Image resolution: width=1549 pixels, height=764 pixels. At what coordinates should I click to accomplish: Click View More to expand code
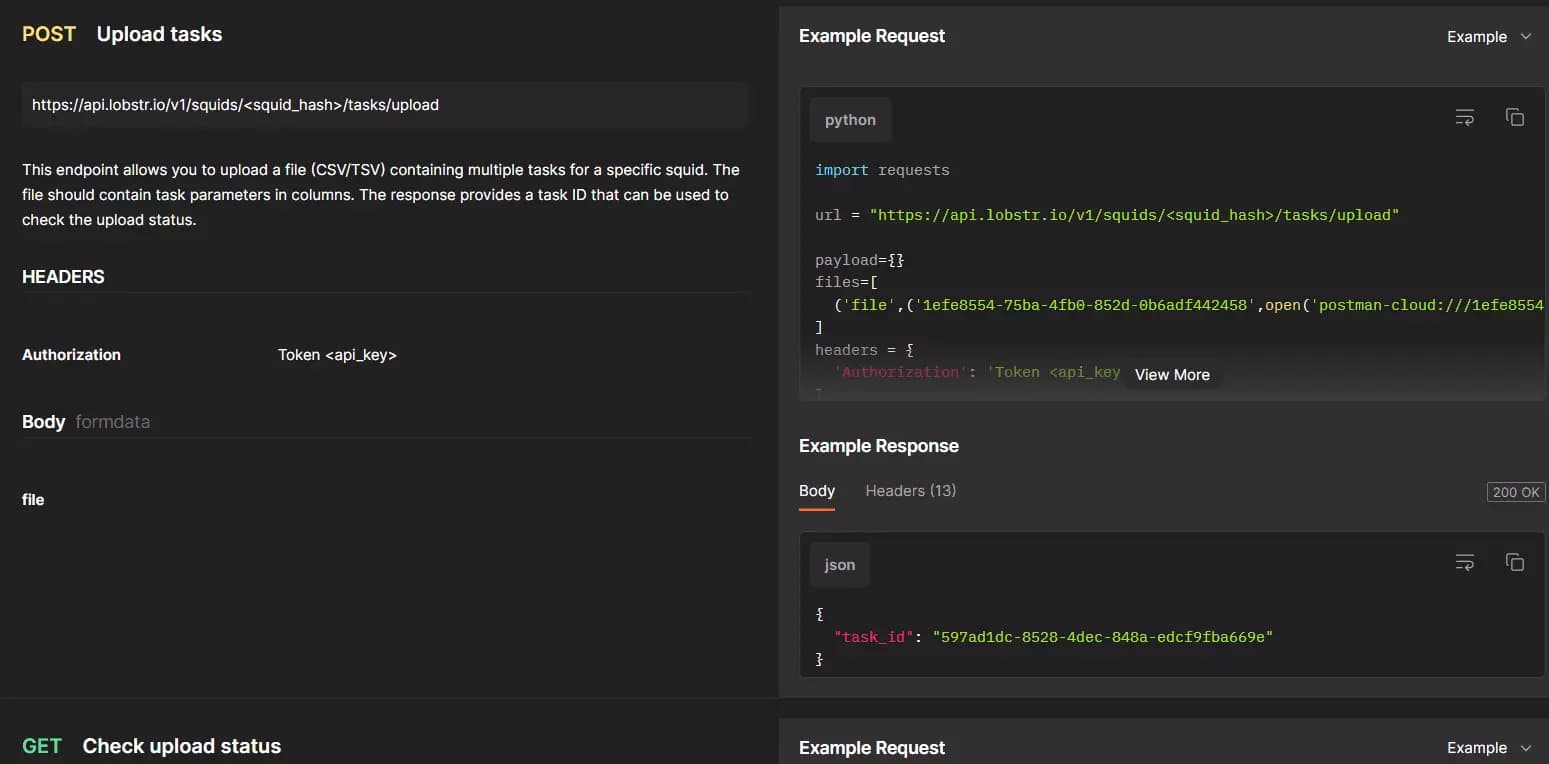1172,375
